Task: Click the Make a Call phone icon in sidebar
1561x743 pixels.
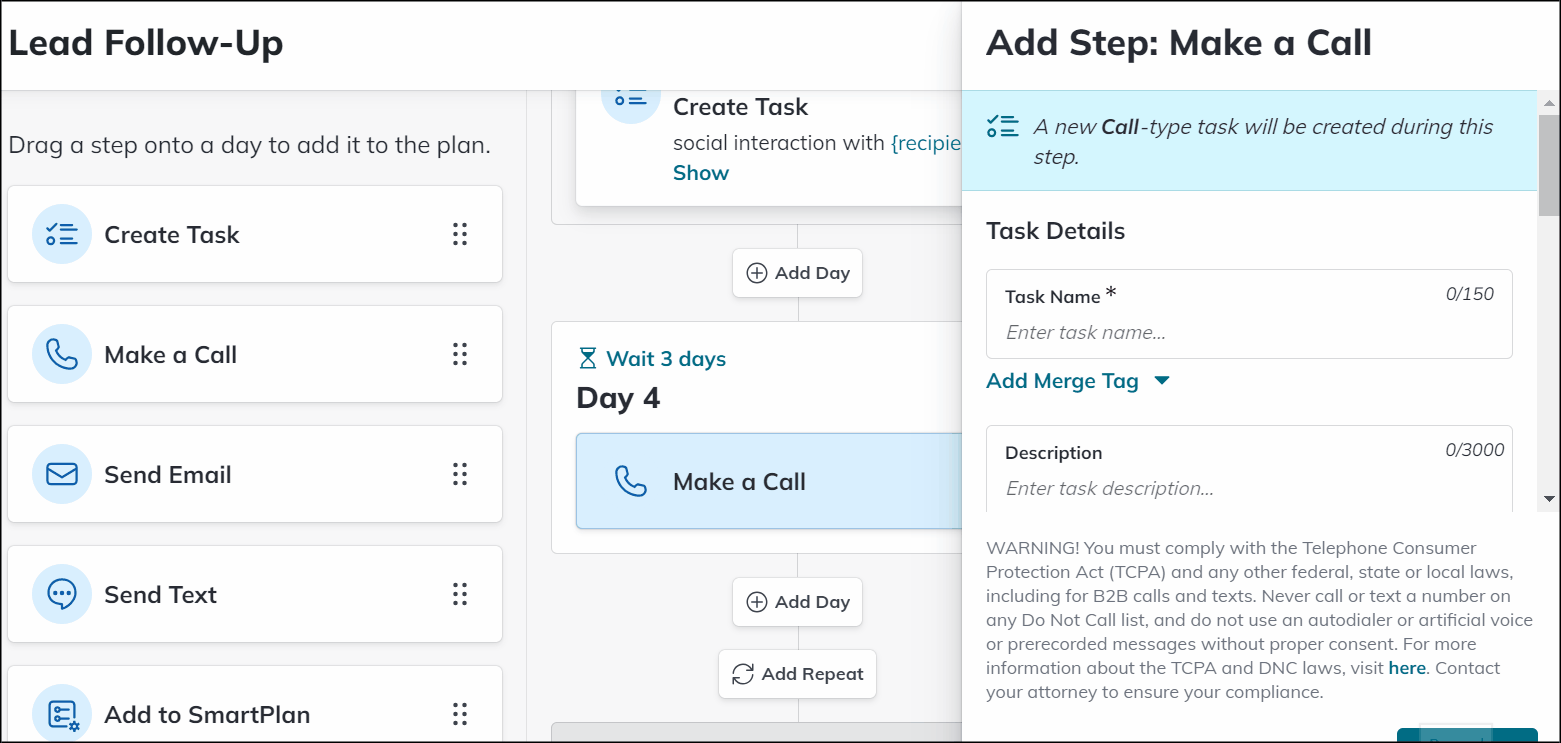Action: [x=62, y=354]
